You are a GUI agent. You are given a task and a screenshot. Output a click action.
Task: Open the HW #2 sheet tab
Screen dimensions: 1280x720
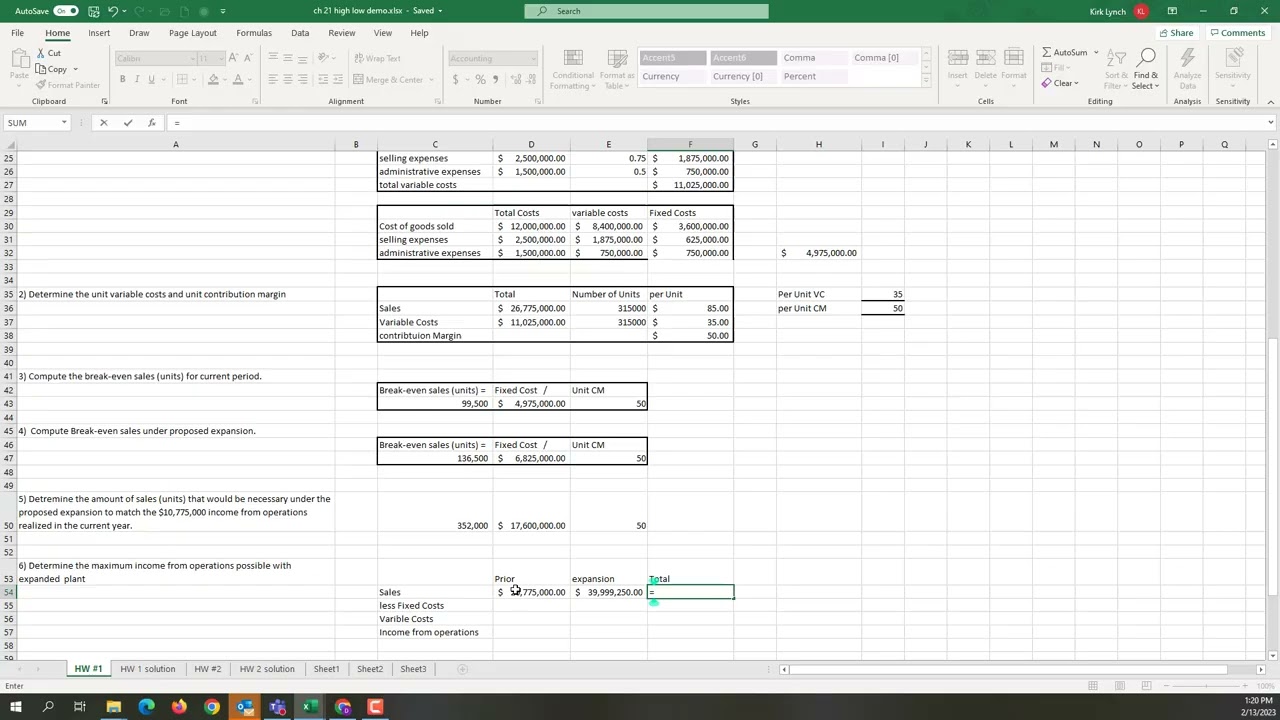tap(207, 669)
